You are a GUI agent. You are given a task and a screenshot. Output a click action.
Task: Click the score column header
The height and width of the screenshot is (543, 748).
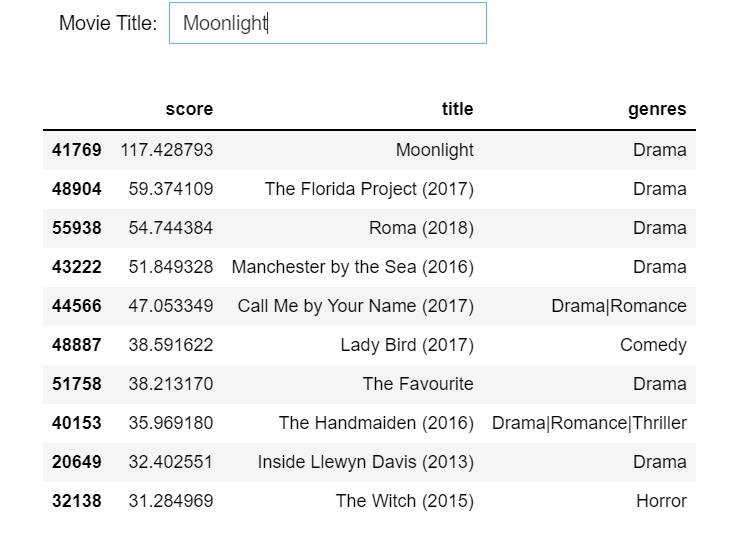click(189, 109)
